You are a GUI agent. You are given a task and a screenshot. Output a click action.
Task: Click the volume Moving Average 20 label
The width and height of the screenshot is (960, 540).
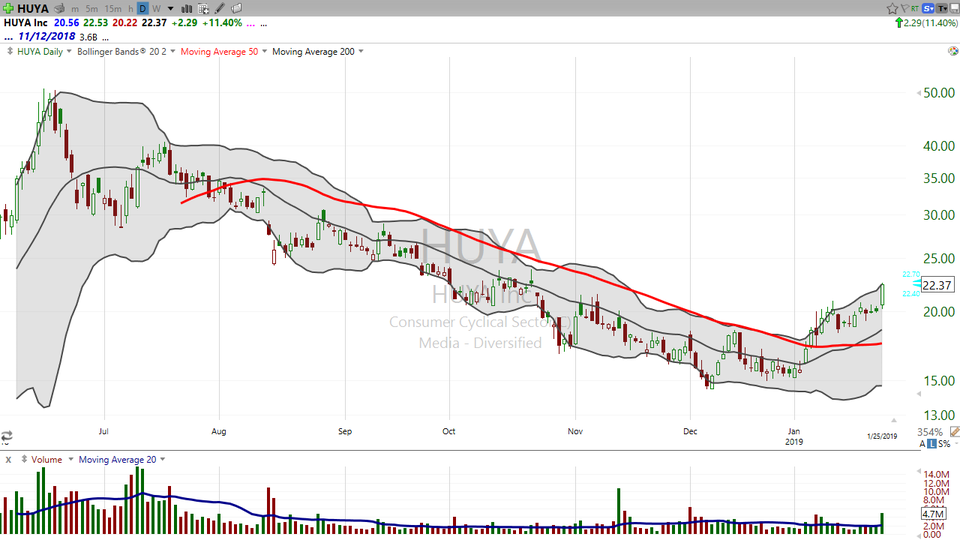coord(117,459)
